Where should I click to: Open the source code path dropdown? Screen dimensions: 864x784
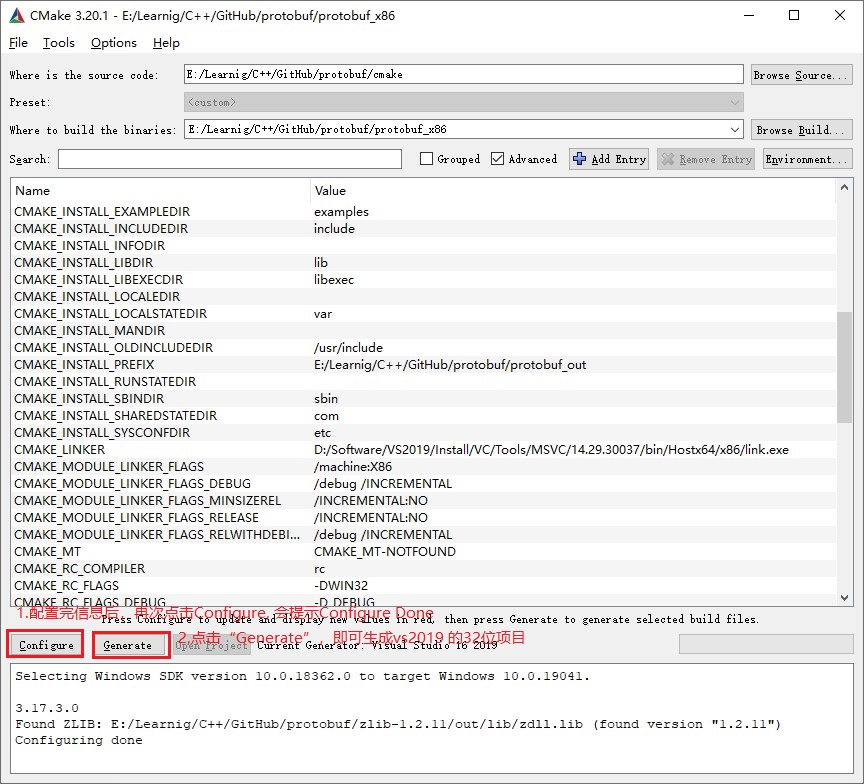tap(736, 73)
